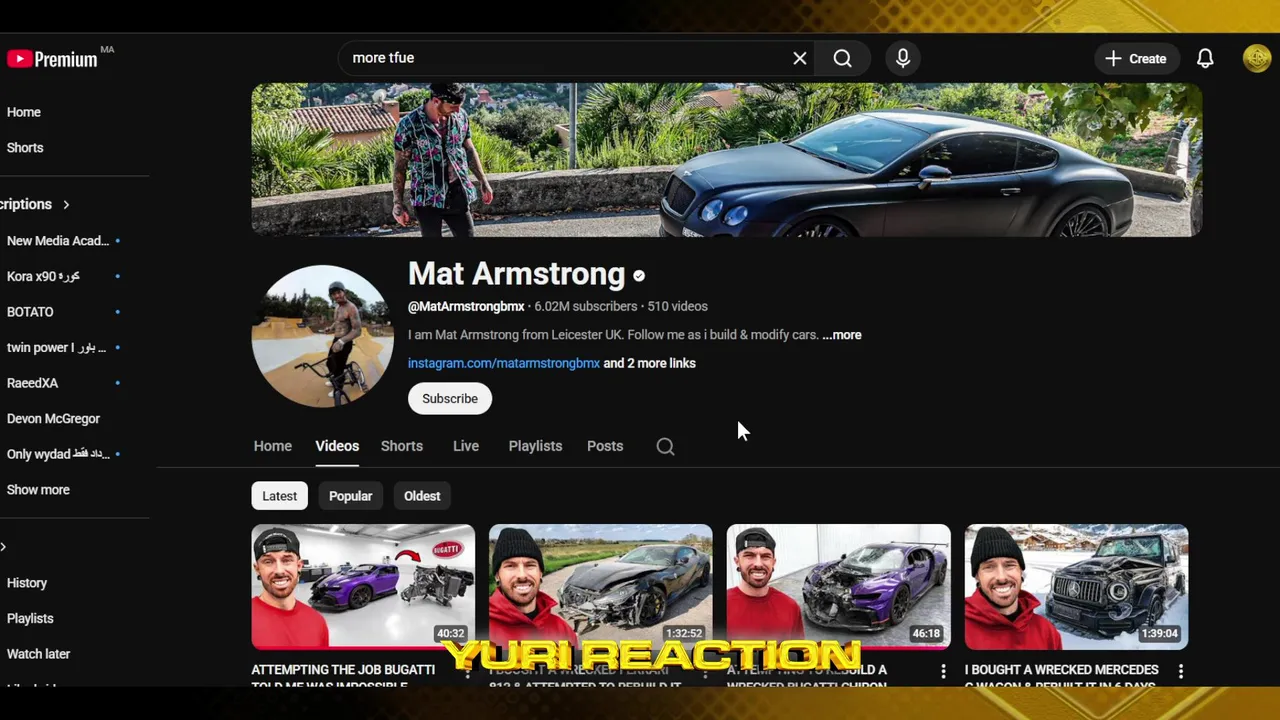Click the @MatArmstrongbmx handle
1280x720 pixels.
(x=466, y=307)
